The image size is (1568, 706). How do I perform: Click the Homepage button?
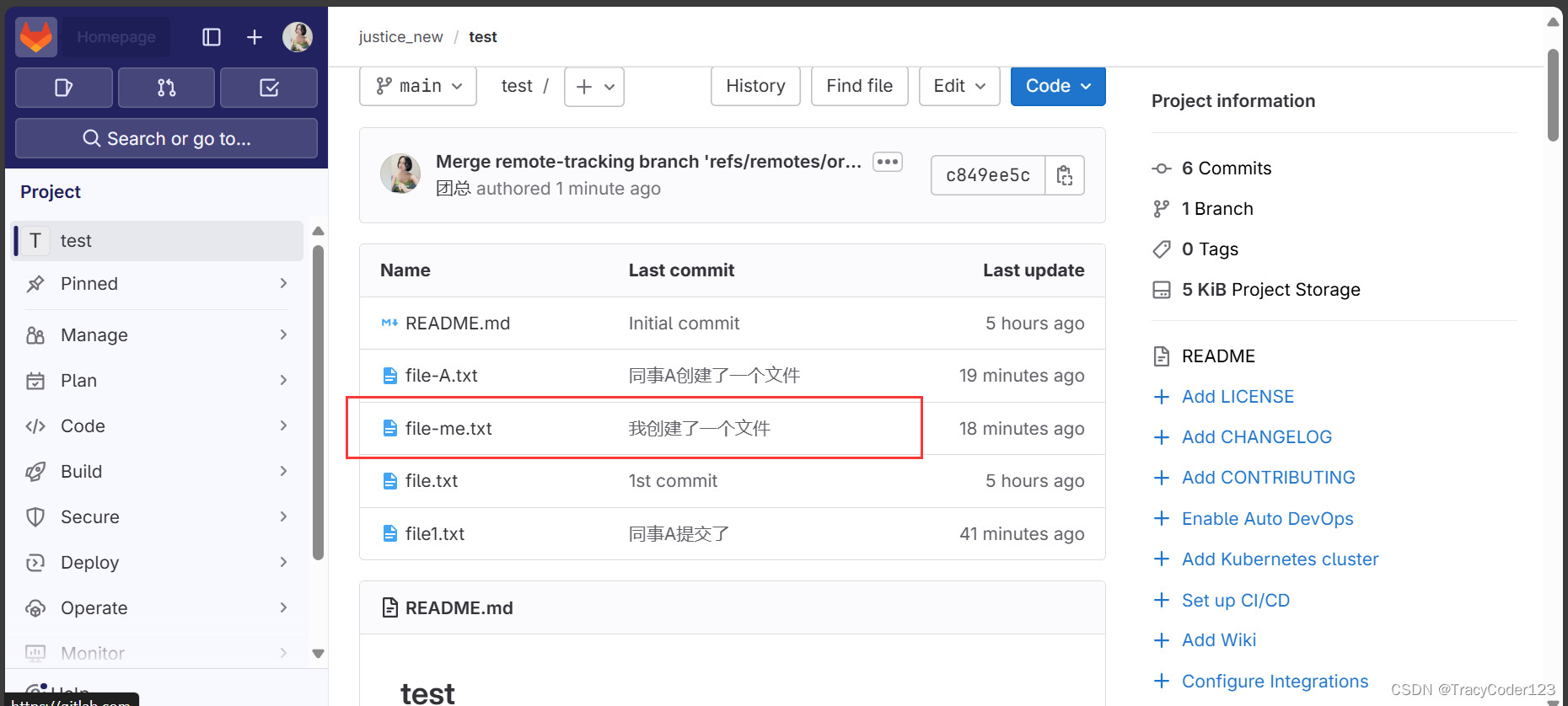(x=116, y=37)
